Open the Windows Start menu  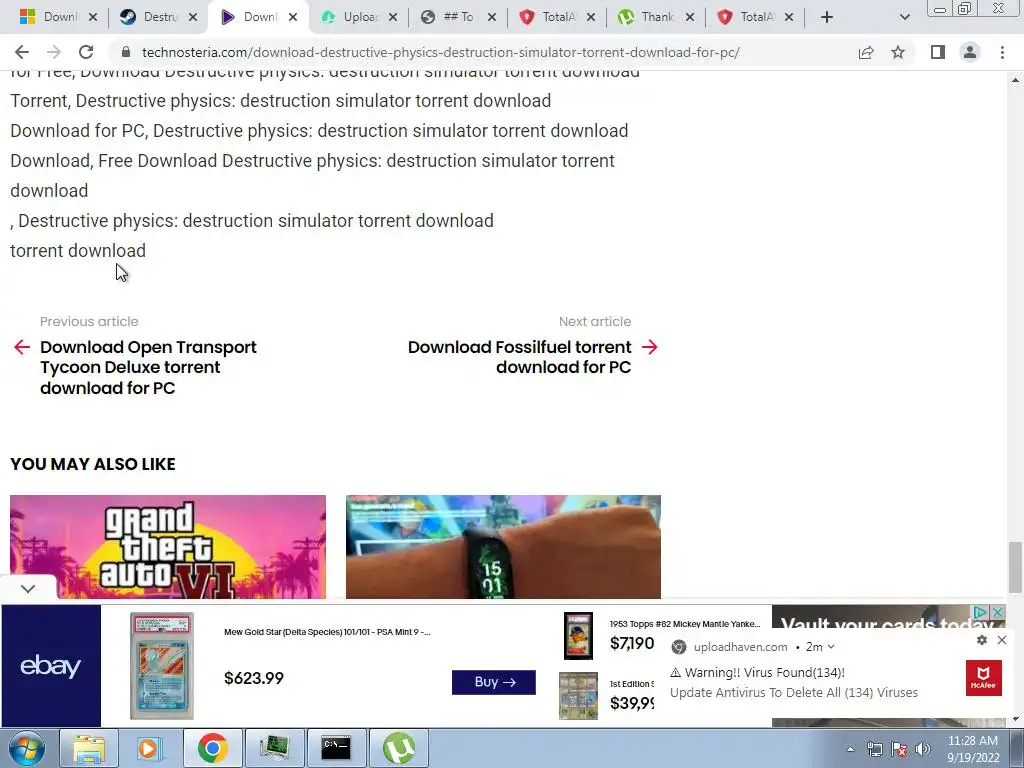pyautogui.click(x=27, y=748)
